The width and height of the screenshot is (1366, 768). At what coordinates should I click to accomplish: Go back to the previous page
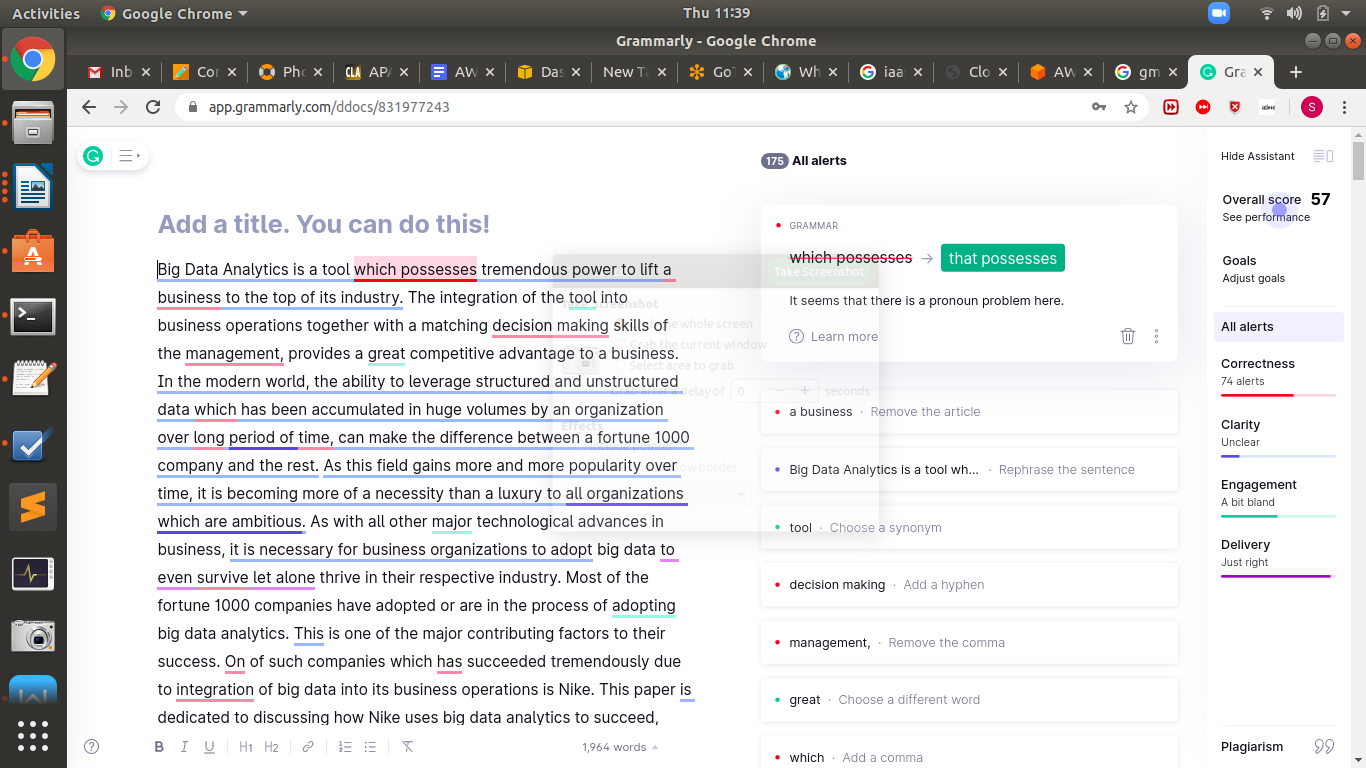89,107
